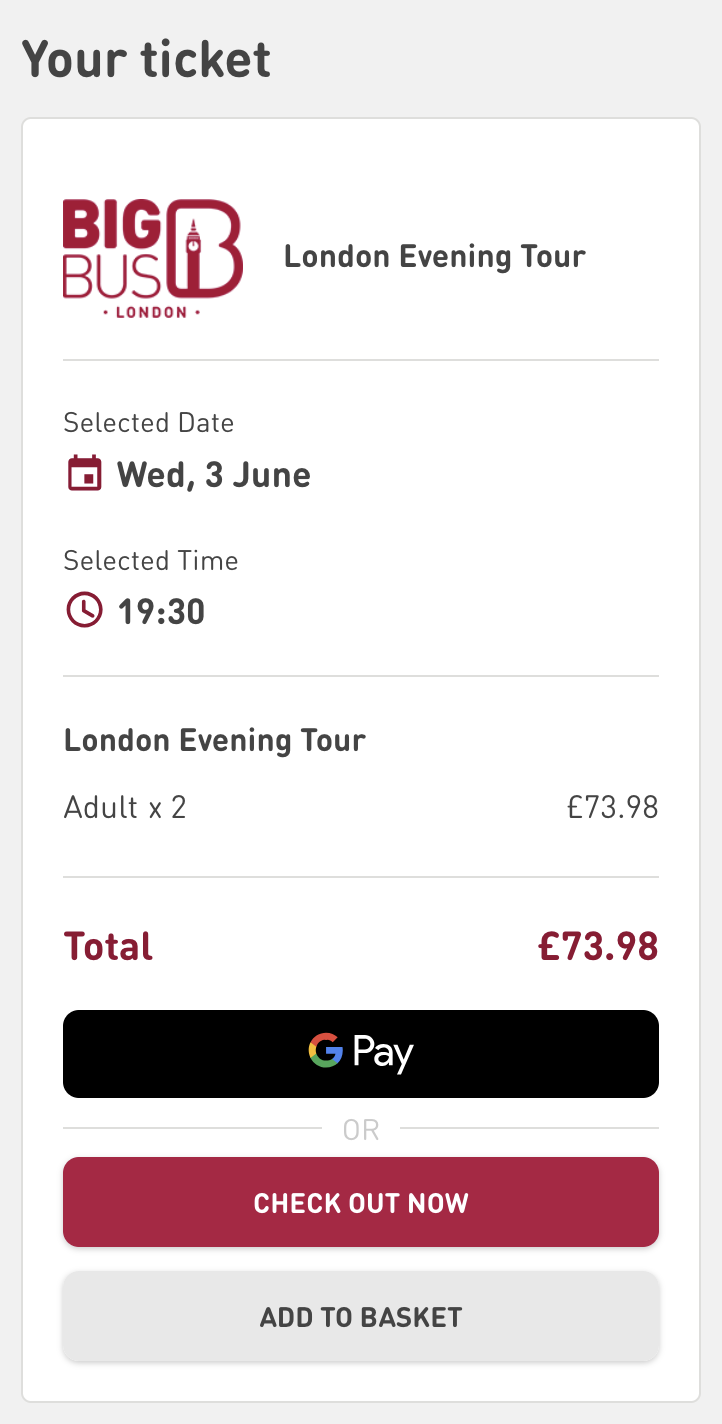
Task: Click the calendar icon beside the date
Action: (84, 474)
